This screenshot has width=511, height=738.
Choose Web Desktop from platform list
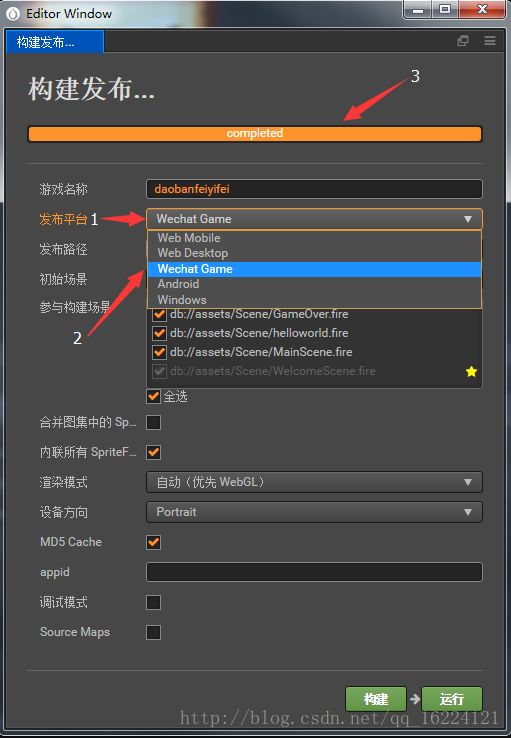click(x=314, y=253)
